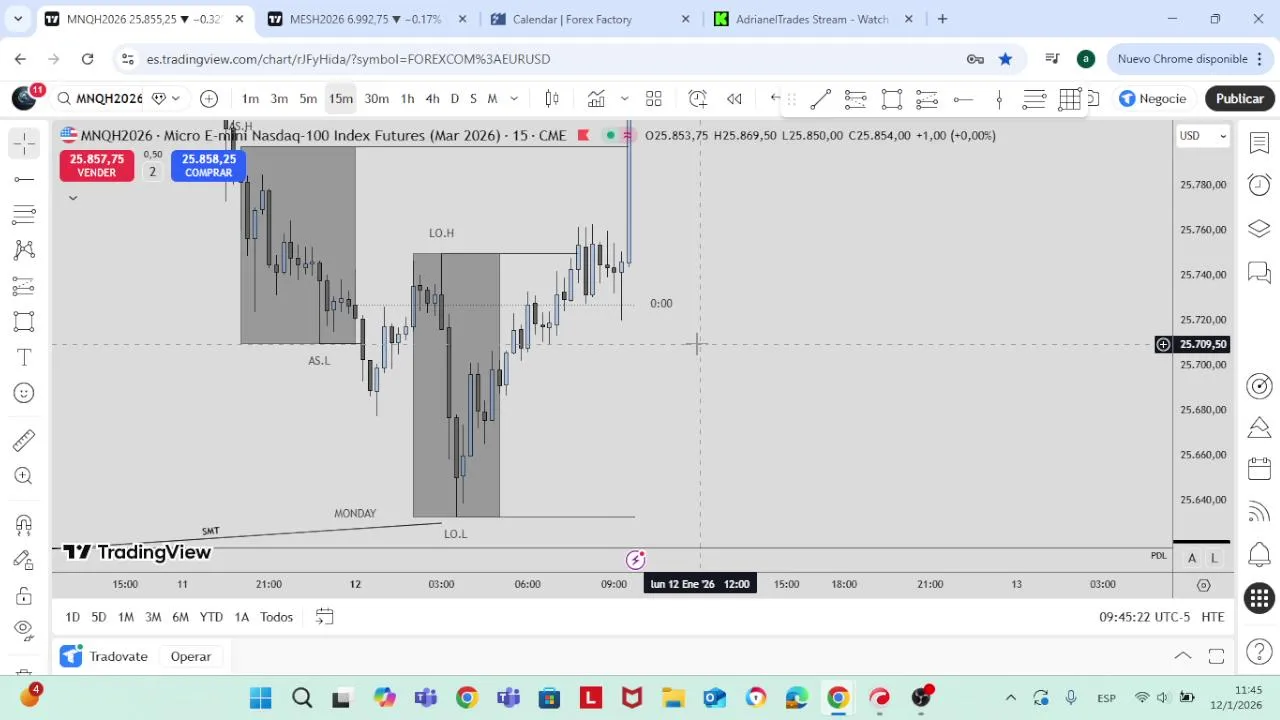Switch to the 3m timeframe

pos(279,98)
